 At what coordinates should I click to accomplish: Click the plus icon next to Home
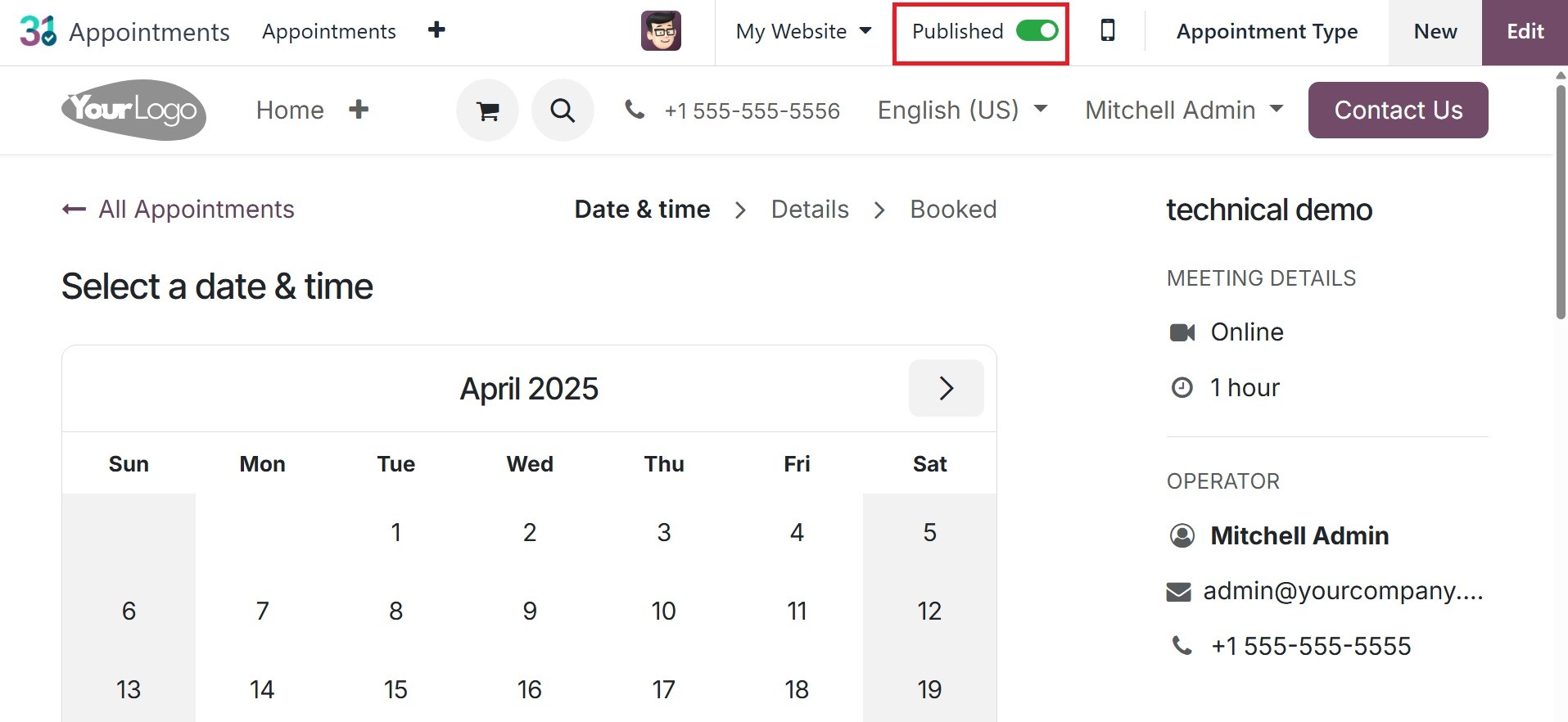pyautogui.click(x=359, y=110)
